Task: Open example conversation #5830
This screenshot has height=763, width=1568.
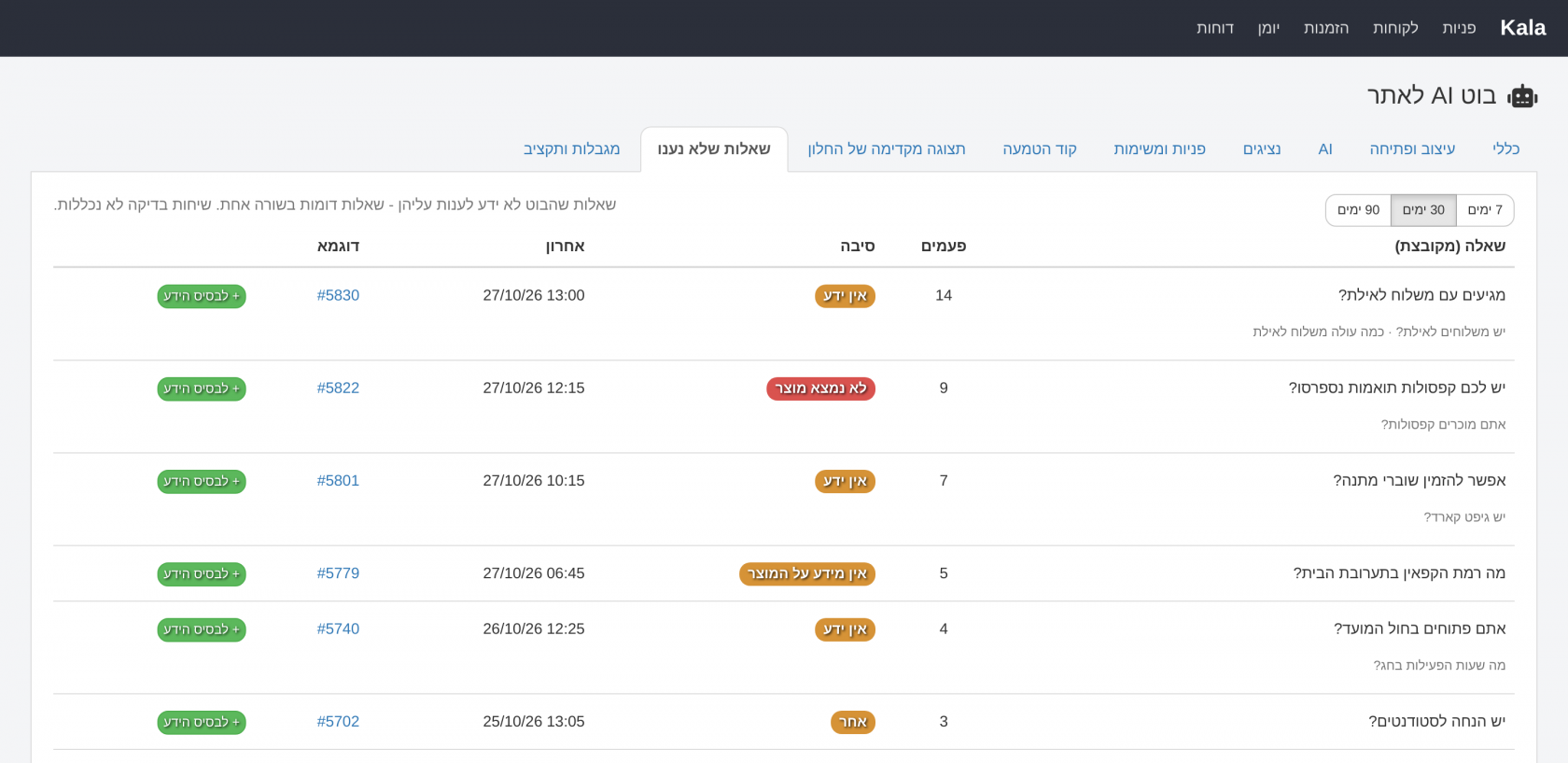Action: click(x=338, y=295)
